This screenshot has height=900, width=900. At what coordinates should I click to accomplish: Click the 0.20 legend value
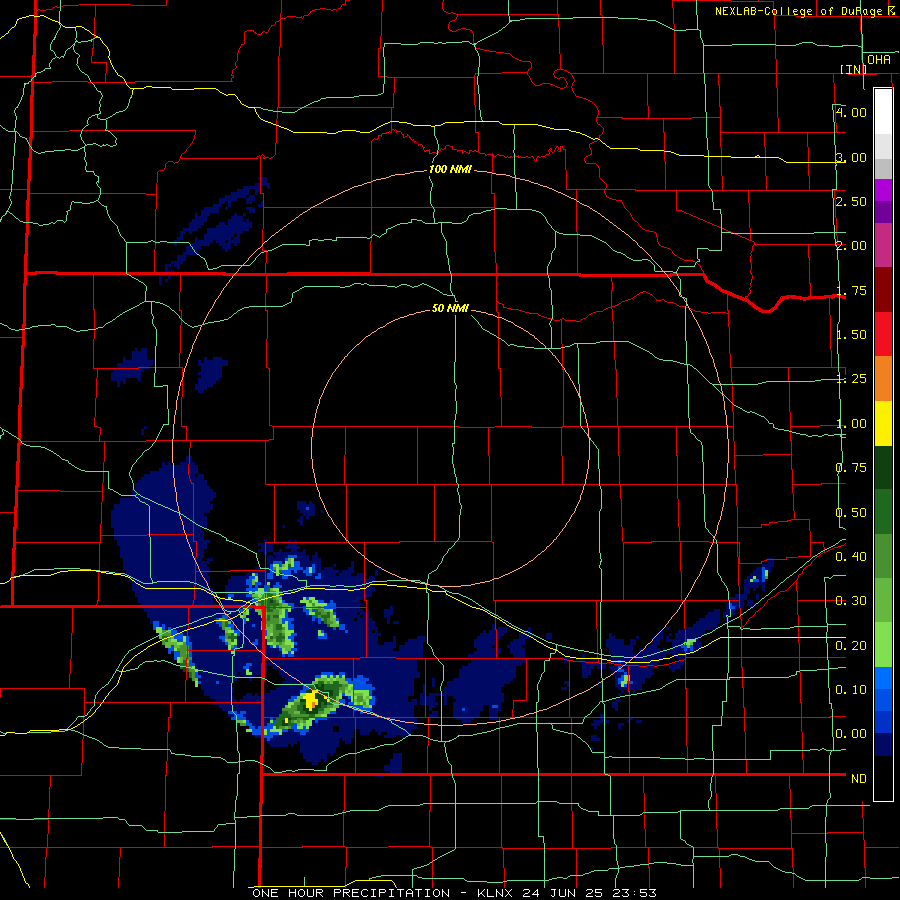pos(851,646)
